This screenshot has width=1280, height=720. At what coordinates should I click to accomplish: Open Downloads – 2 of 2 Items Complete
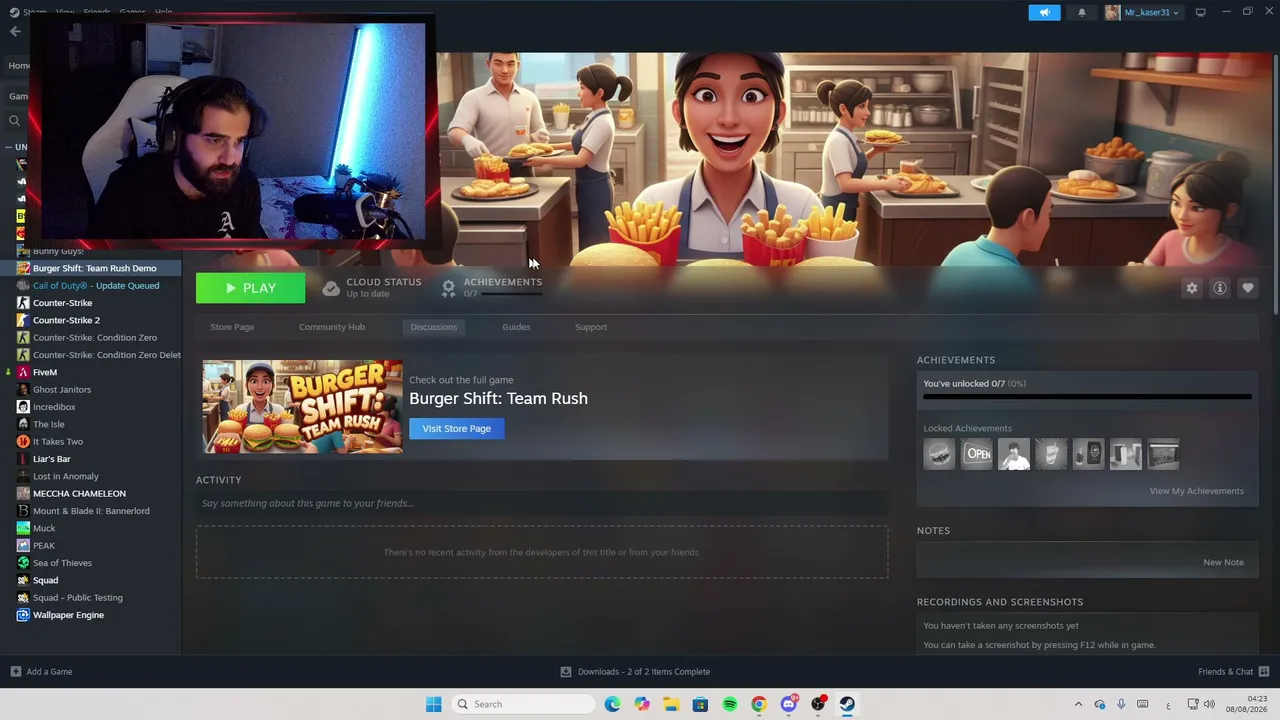644,671
